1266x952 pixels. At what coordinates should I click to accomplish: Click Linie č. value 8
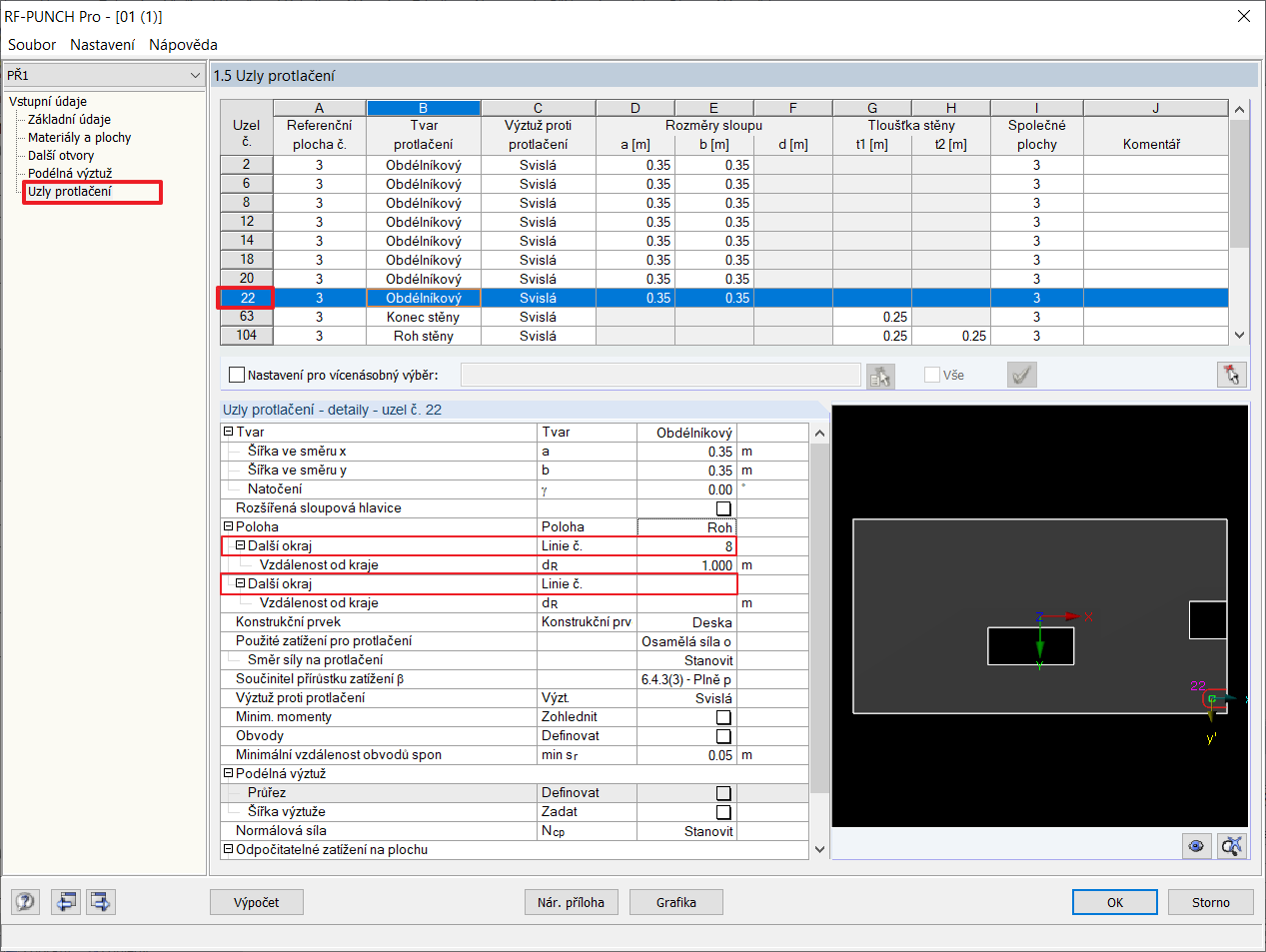tap(686, 546)
